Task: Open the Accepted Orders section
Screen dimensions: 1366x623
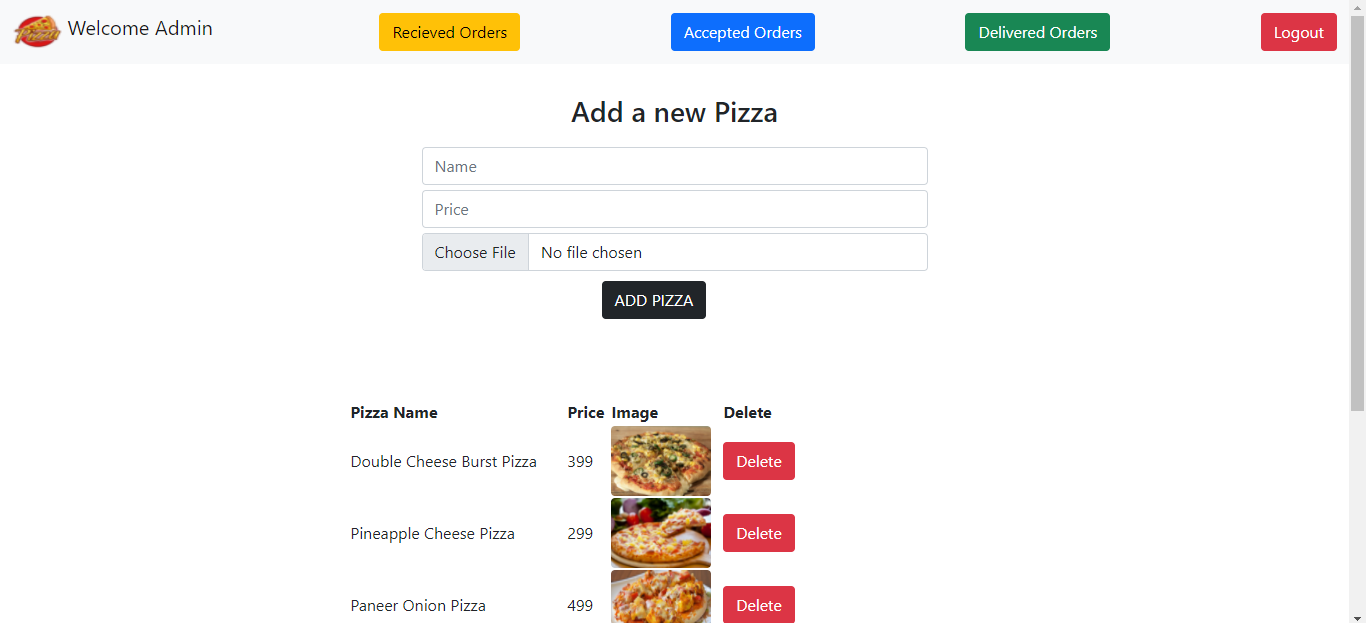Action: [x=742, y=31]
